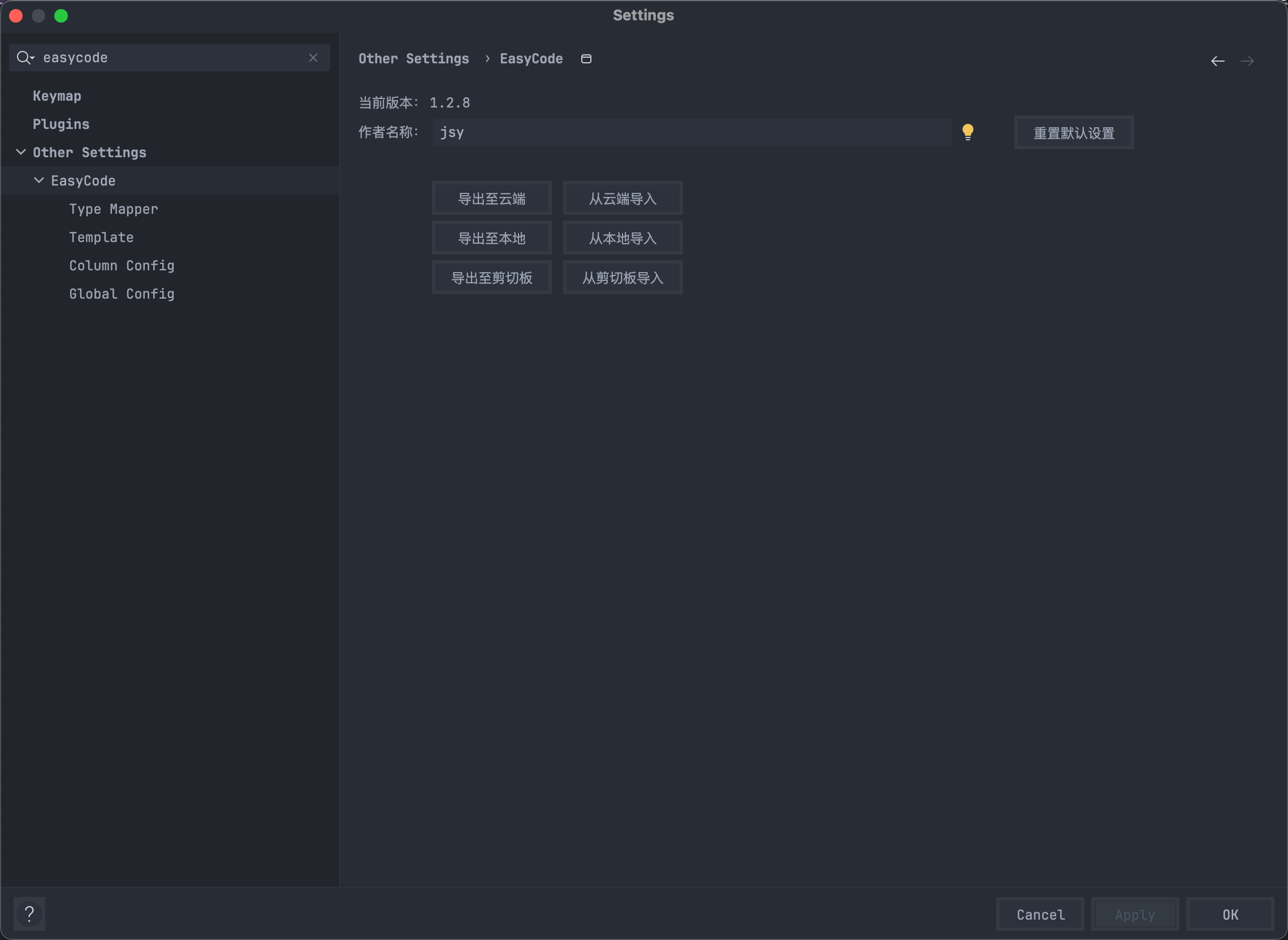Screen dimensions: 1288x940
Task: Focus the 作者名称 input field containing jsy
Action: point(692,132)
